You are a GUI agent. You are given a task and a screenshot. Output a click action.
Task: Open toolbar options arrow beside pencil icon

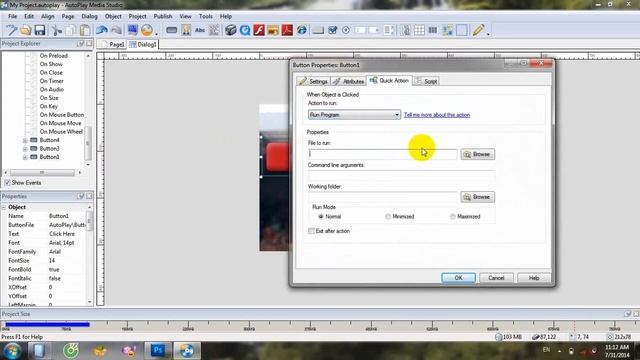(488, 34)
